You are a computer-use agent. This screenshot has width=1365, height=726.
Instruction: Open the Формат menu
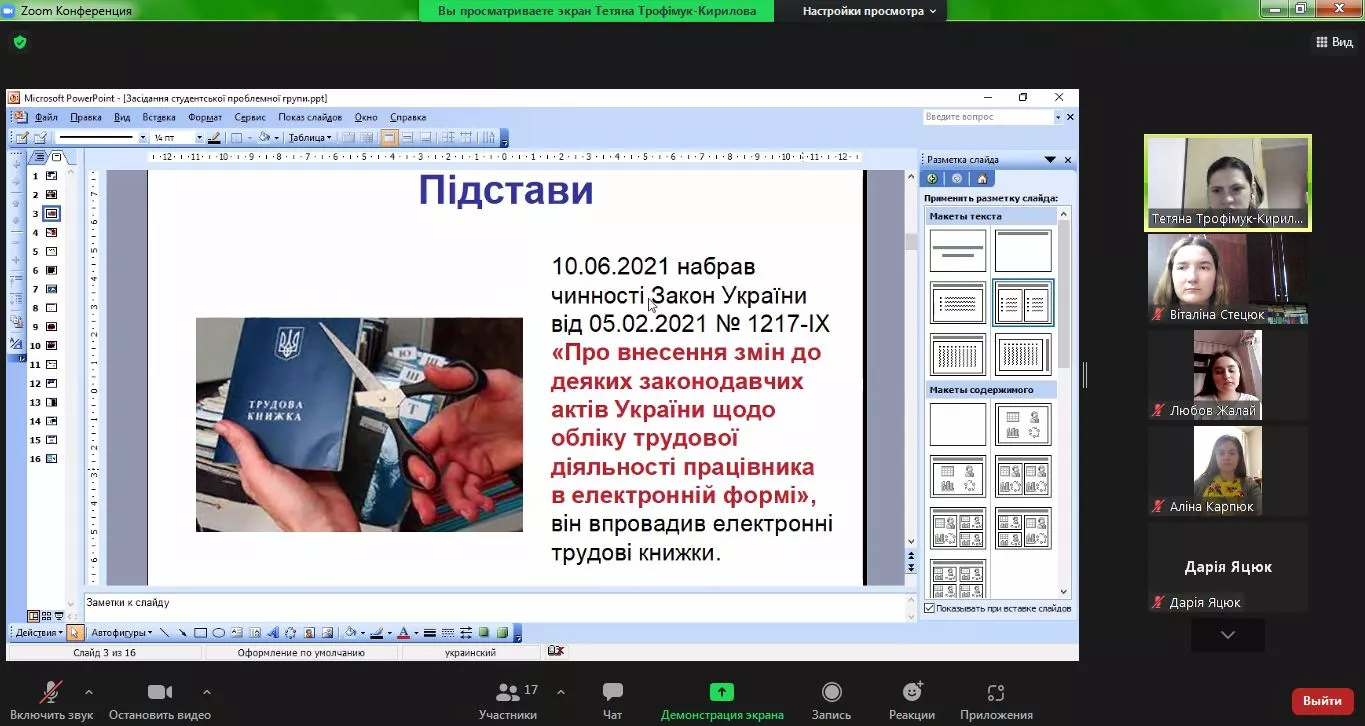(x=205, y=117)
